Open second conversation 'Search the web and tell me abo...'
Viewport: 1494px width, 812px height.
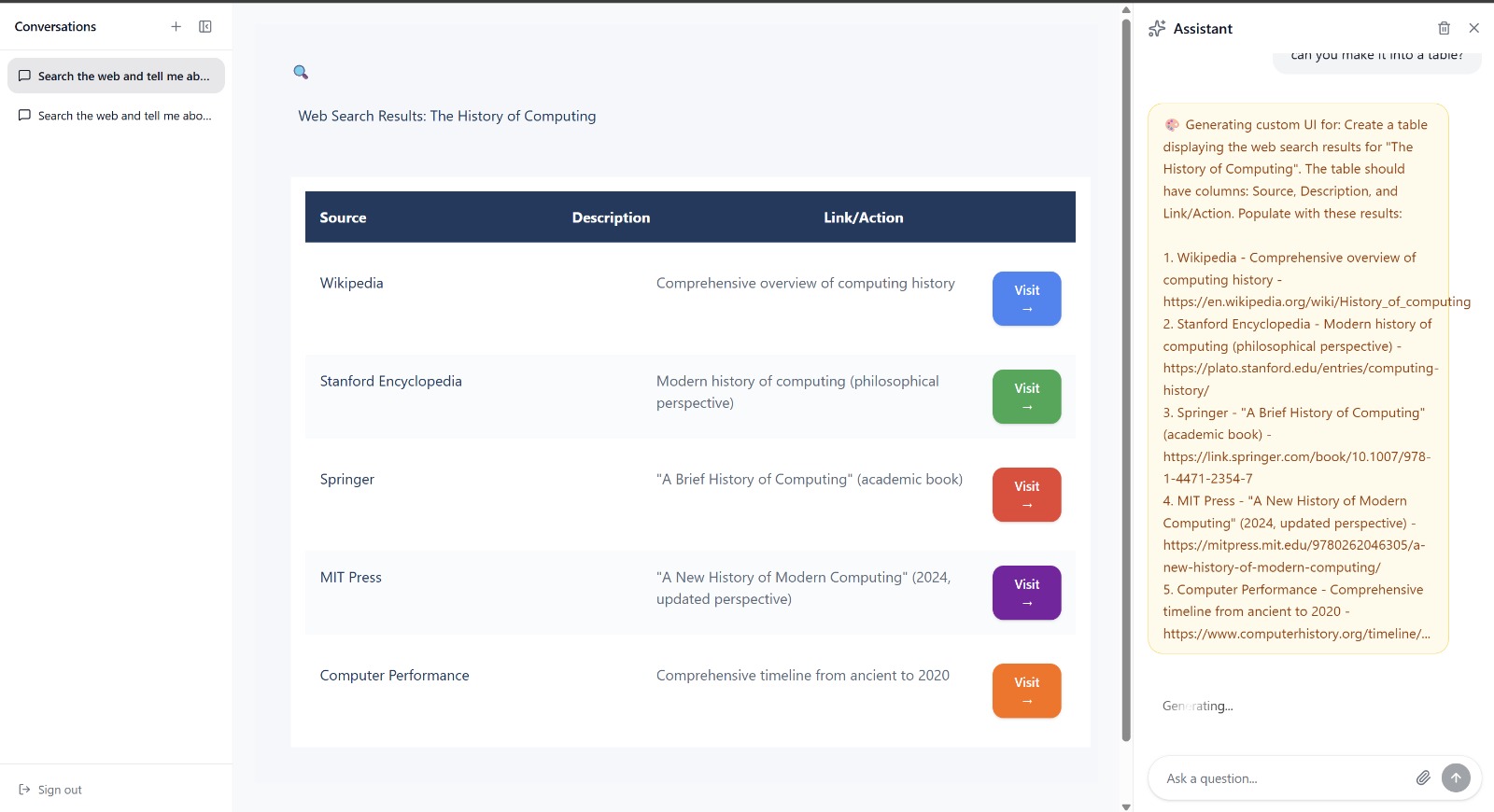pyautogui.click(x=116, y=116)
